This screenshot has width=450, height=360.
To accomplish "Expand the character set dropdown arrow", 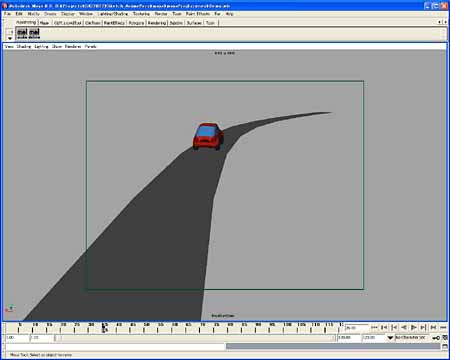I will coord(390,338).
